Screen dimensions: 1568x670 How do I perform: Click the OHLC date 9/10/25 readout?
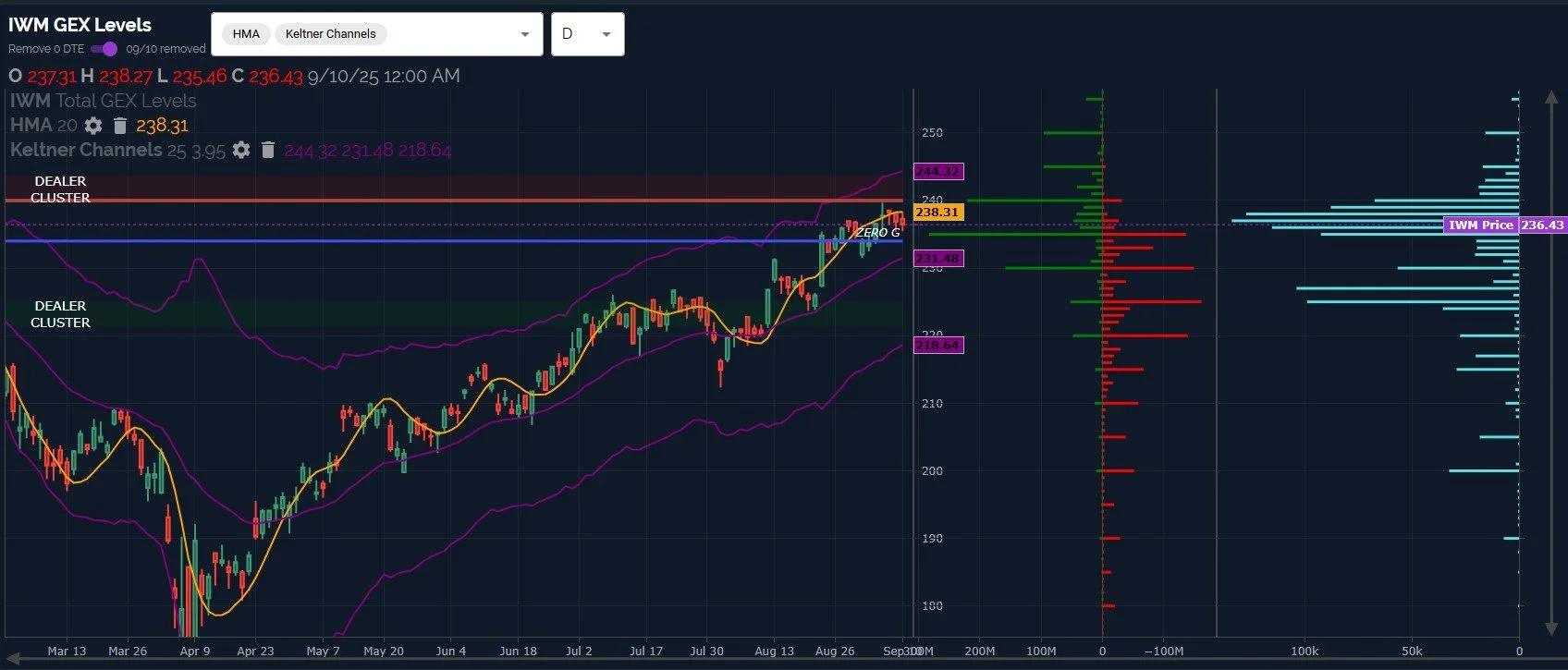(384, 76)
